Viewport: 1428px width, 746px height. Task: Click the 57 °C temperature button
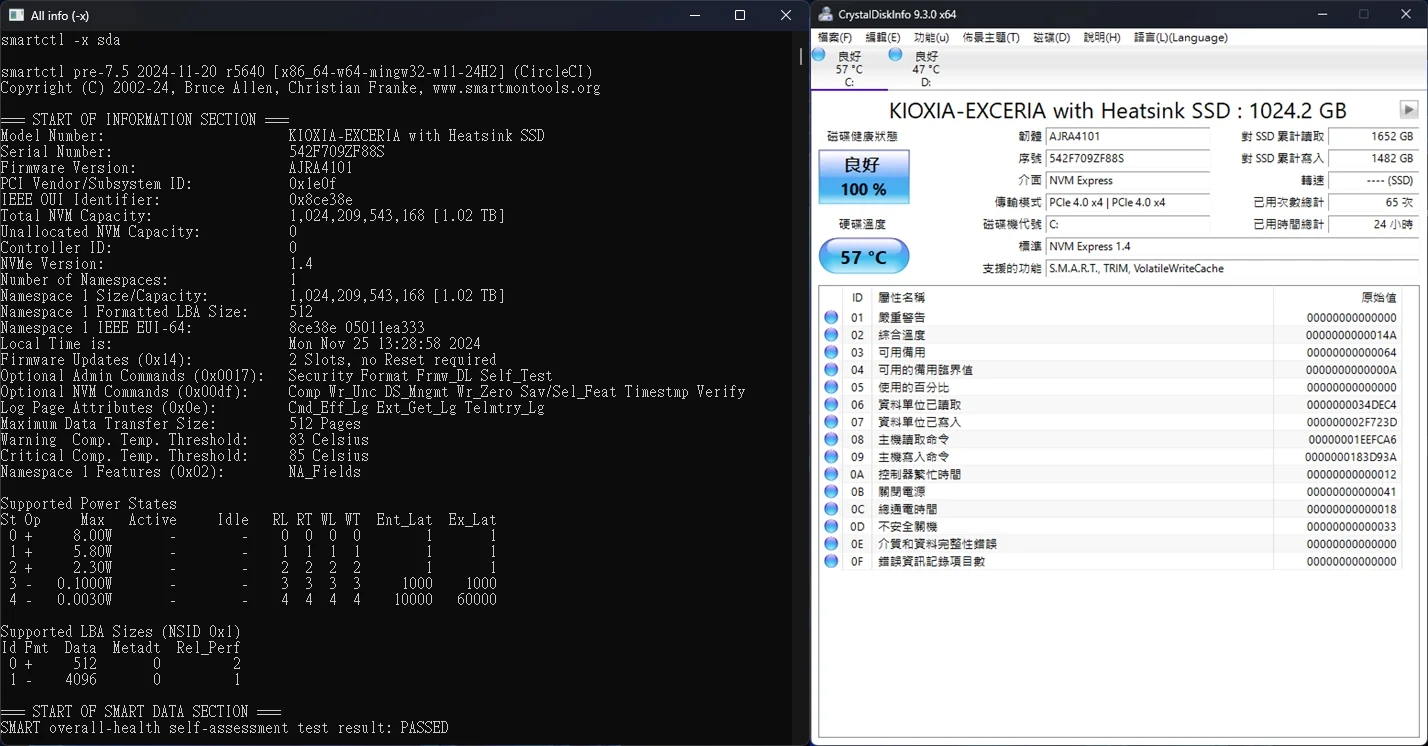[864, 257]
